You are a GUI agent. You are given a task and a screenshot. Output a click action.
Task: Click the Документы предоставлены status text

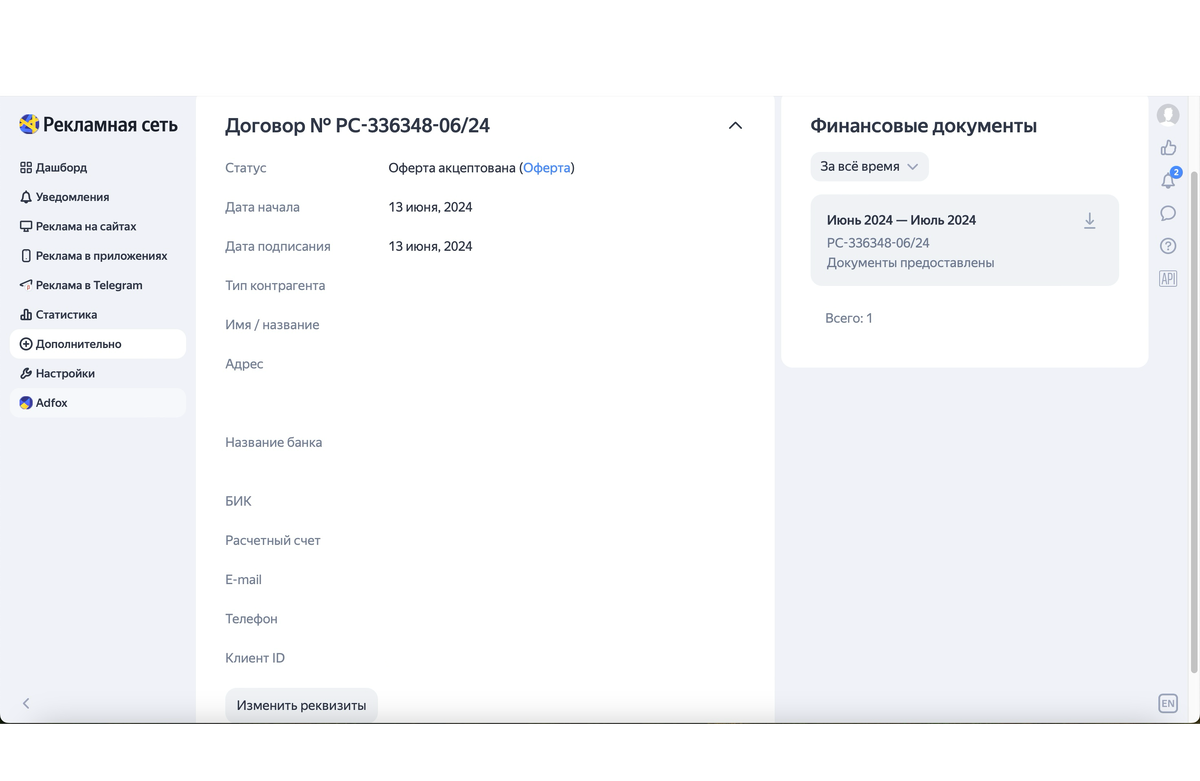pos(910,263)
